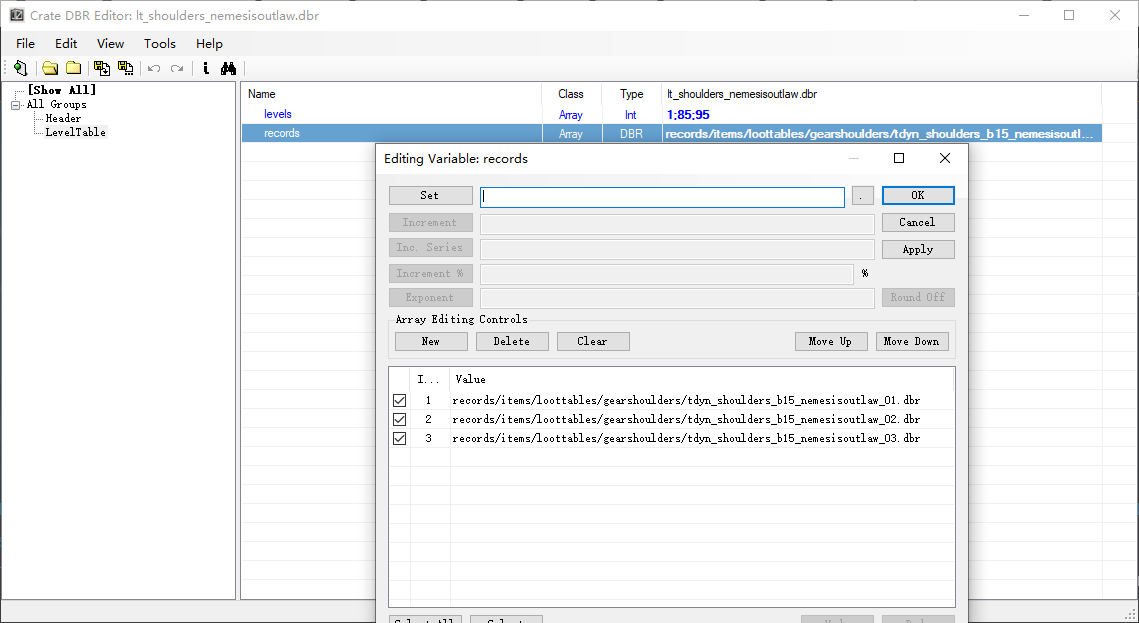
Task: Uncheck checkbox for array row 1
Action: tap(400, 400)
